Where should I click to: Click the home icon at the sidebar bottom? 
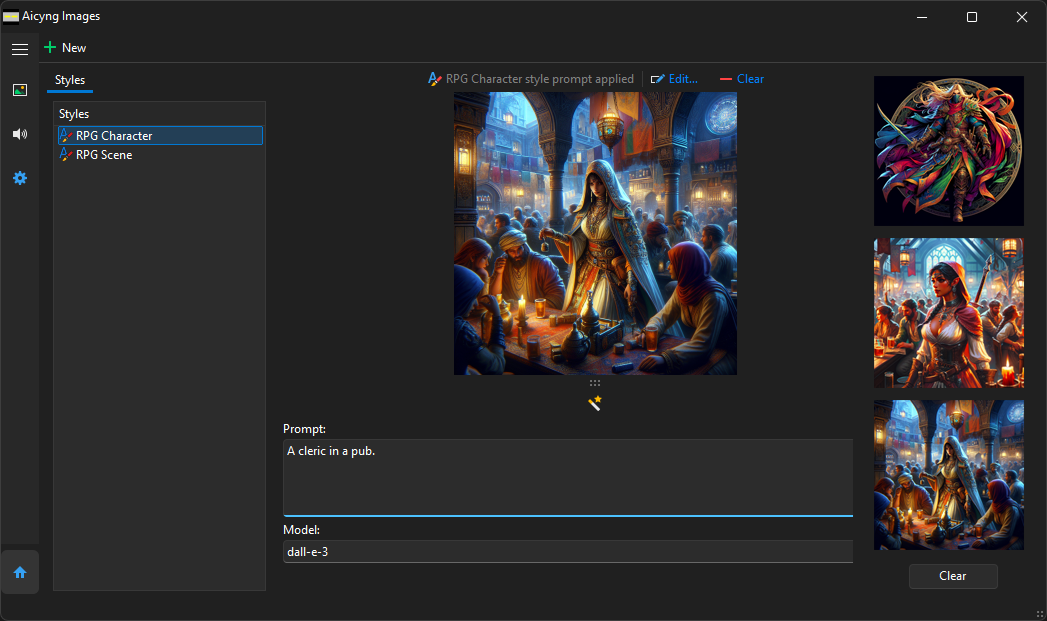pos(20,572)
